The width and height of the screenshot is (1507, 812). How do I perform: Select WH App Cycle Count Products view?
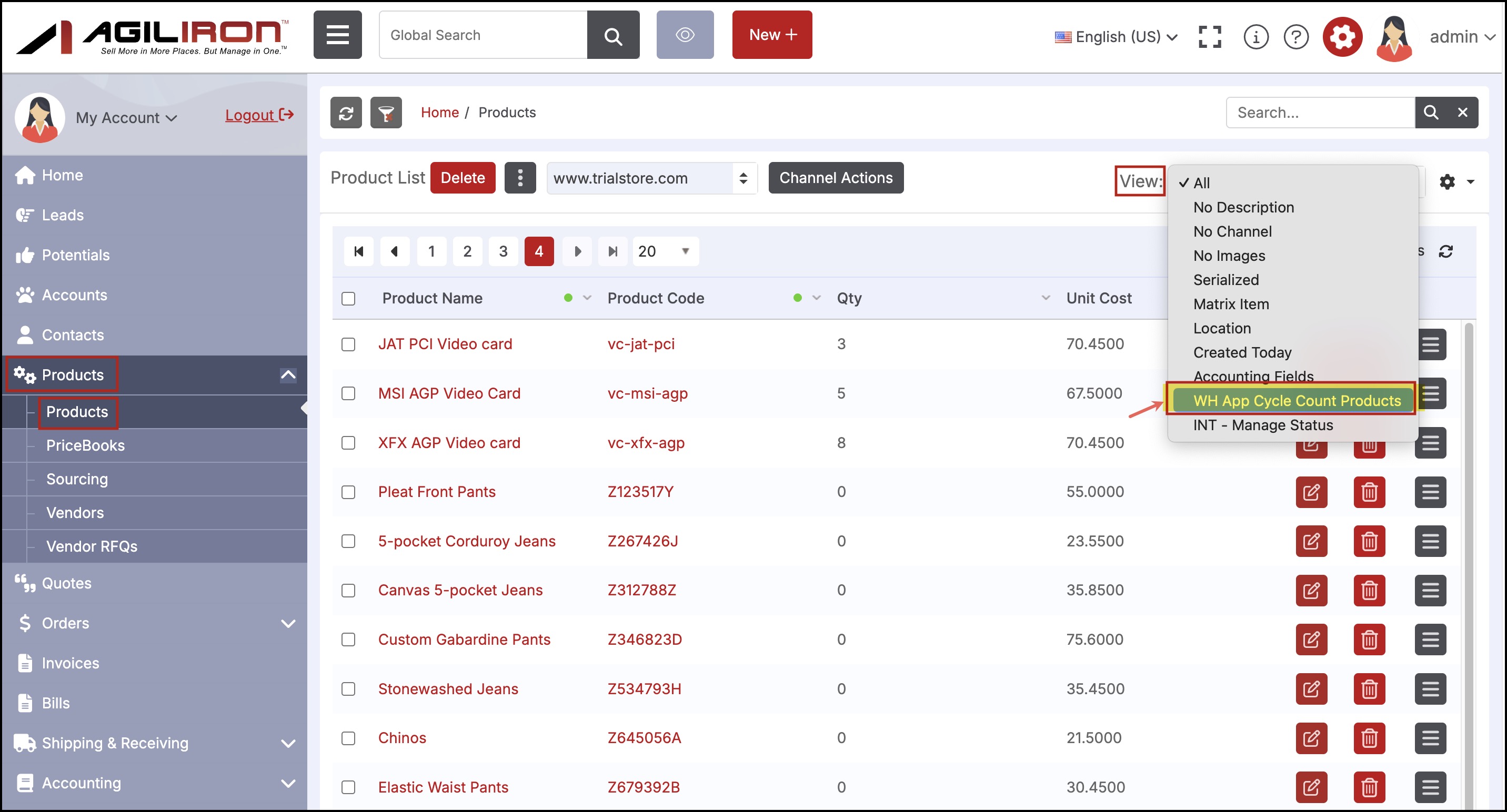pos(1296,400)
